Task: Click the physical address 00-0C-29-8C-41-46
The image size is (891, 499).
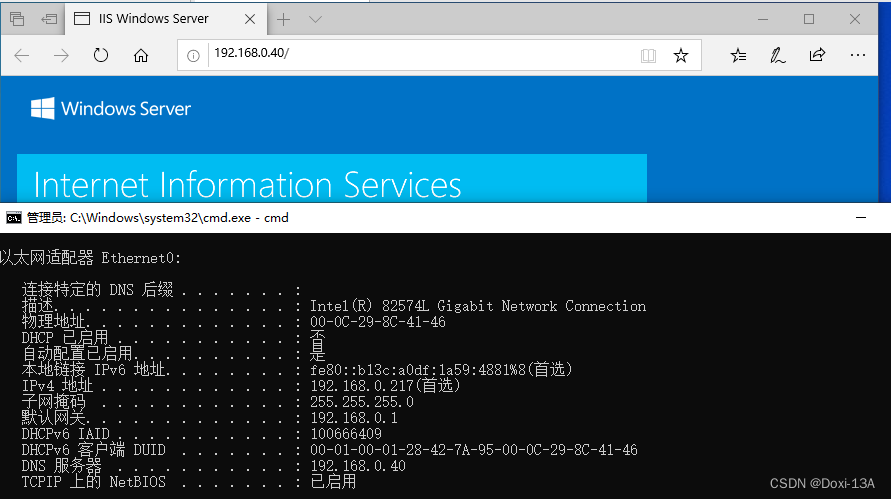Action: click(378, 322)
